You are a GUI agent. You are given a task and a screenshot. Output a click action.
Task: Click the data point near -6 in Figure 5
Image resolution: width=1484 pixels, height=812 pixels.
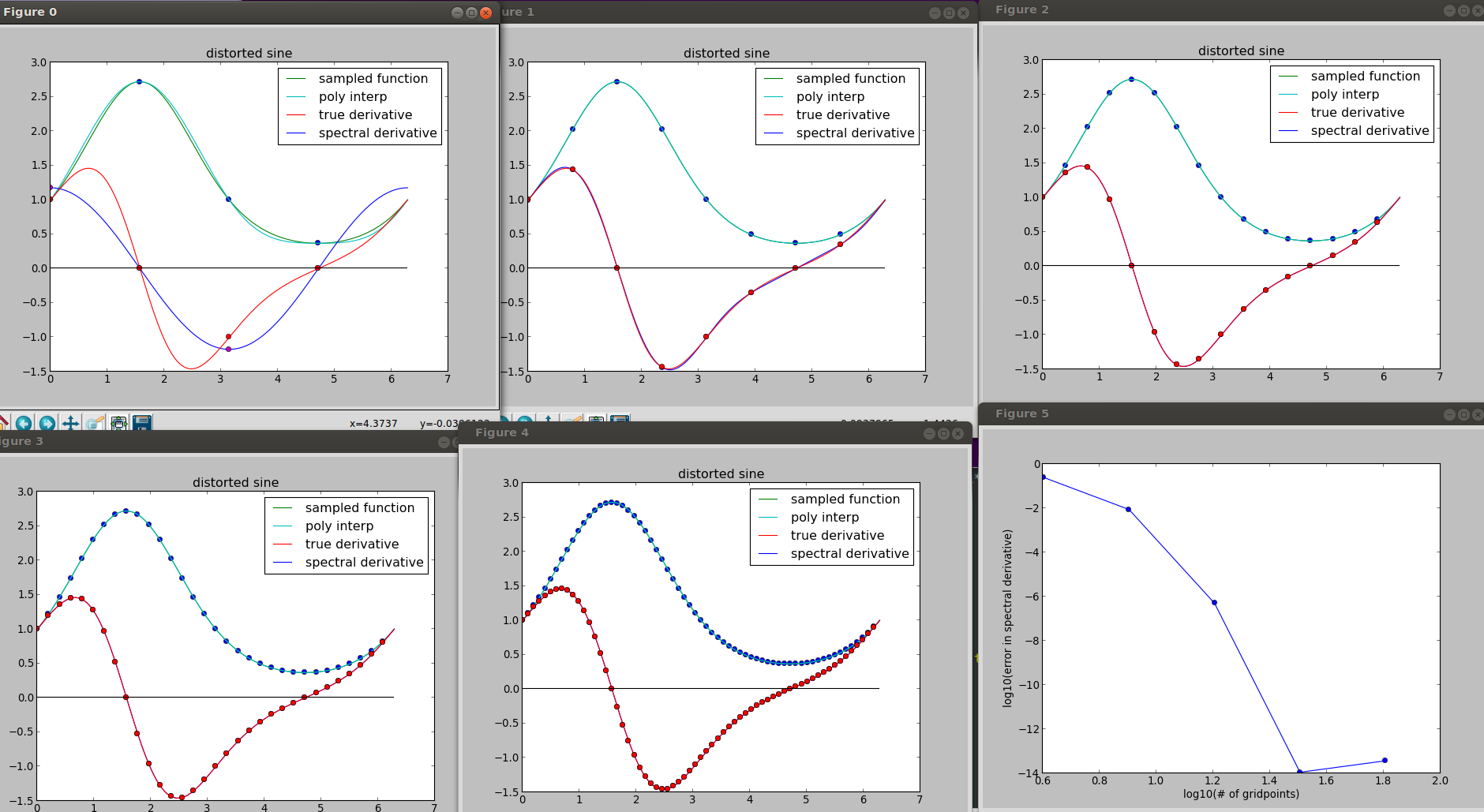pos(1214,603)
